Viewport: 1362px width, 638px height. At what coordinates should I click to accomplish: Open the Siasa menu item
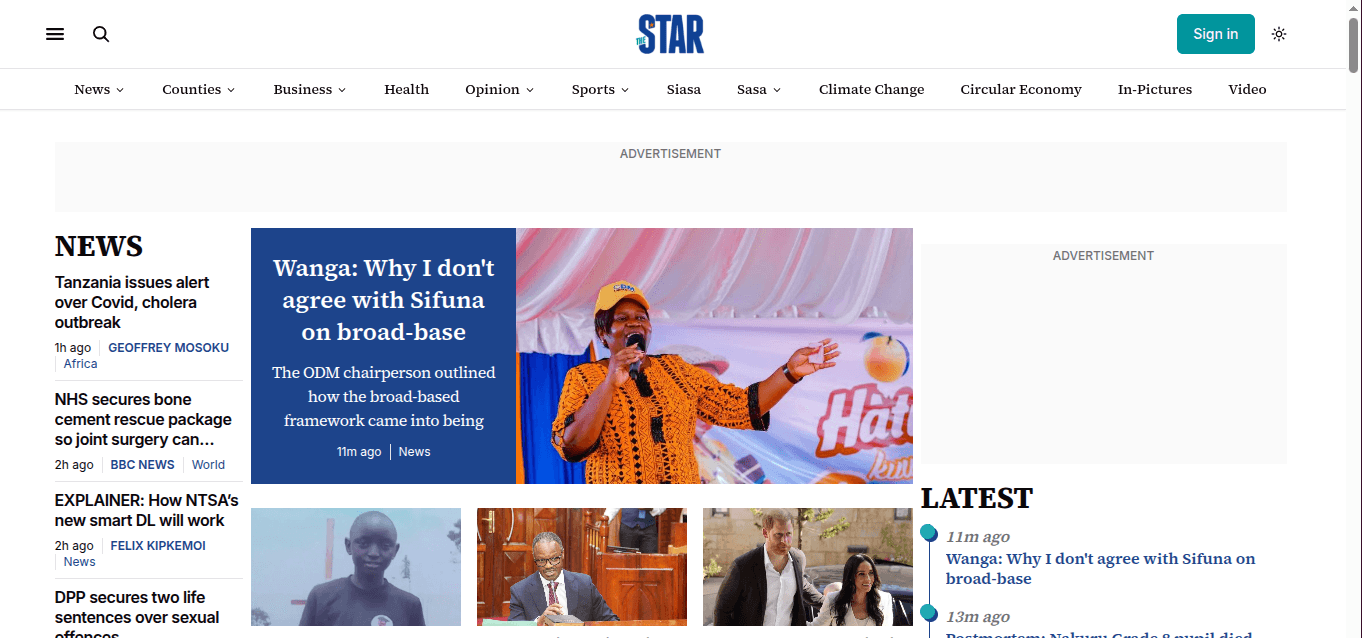tap(684, 89)
